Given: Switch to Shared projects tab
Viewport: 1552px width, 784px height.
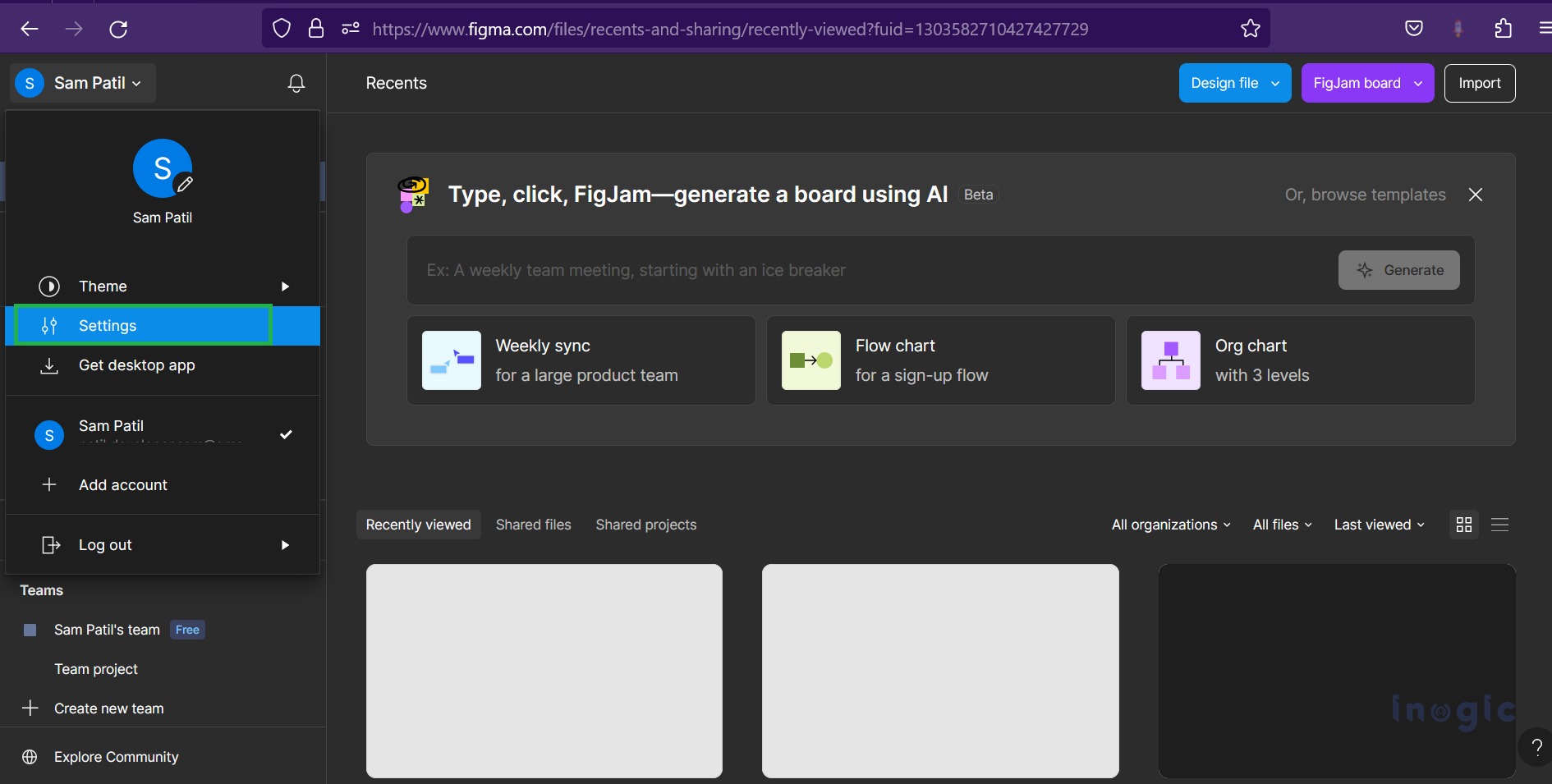Looking at the screenshot, I should tap(646, 525).
